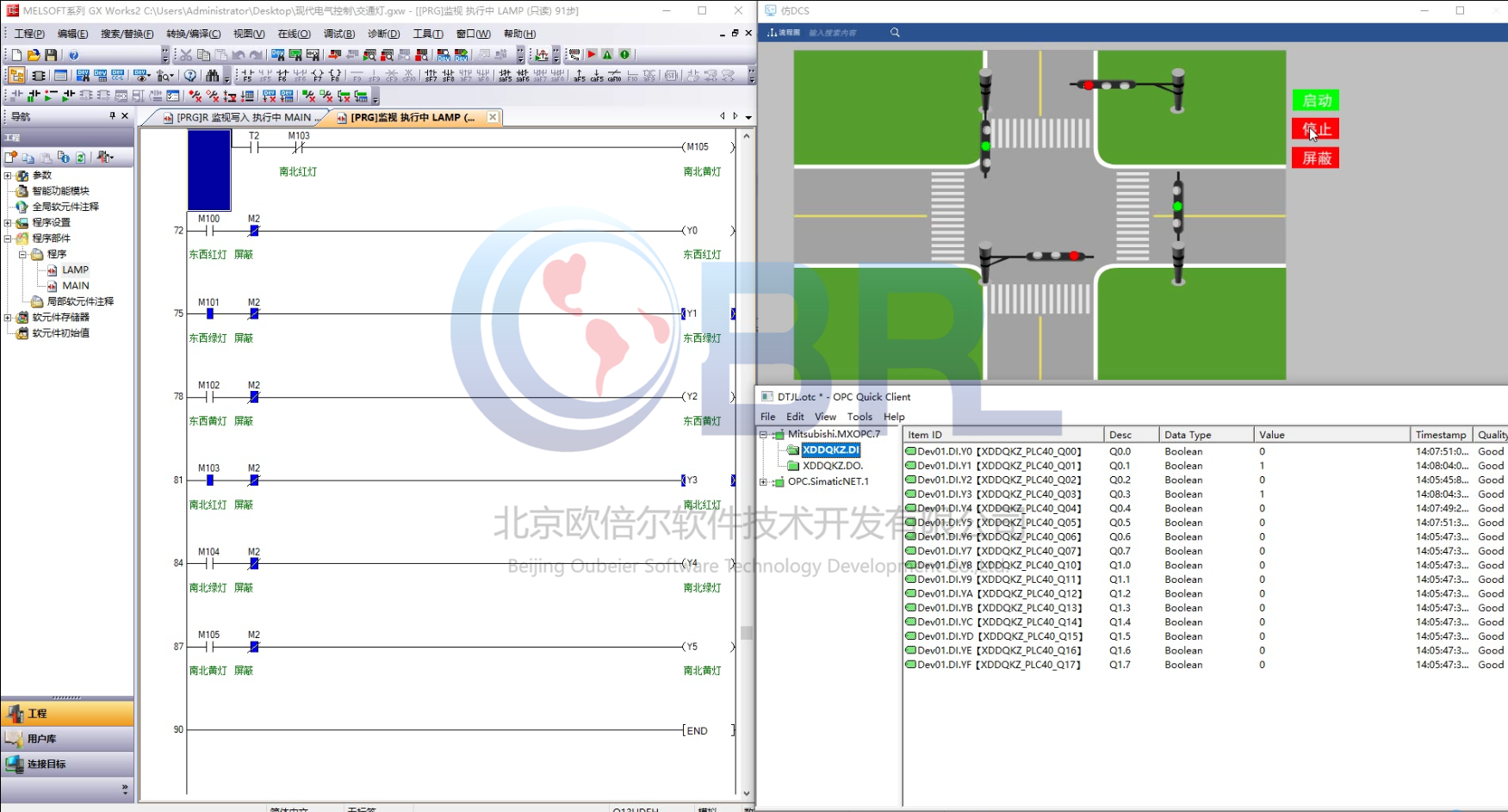Click the red 停止 button
1508x812 pixels.
(x=1315, y=129)
